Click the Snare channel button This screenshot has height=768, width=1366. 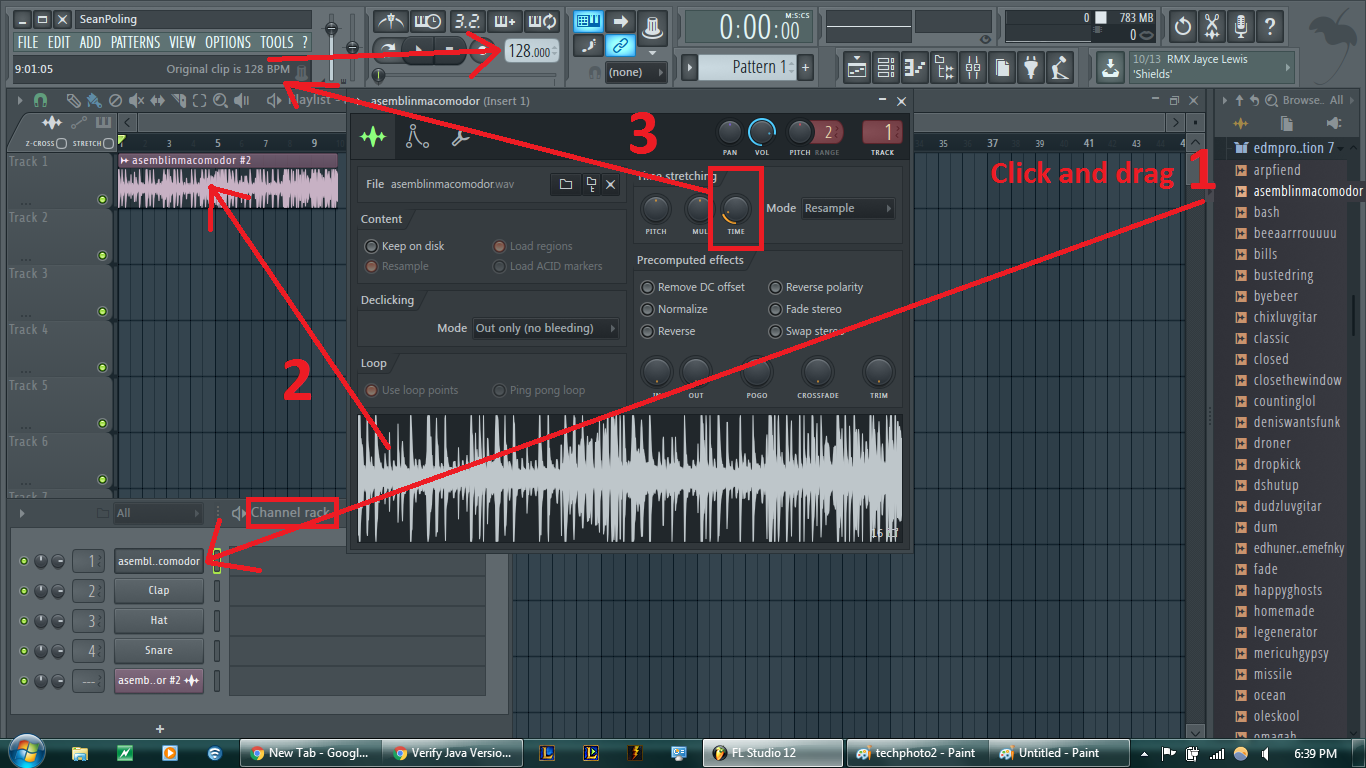159,651
